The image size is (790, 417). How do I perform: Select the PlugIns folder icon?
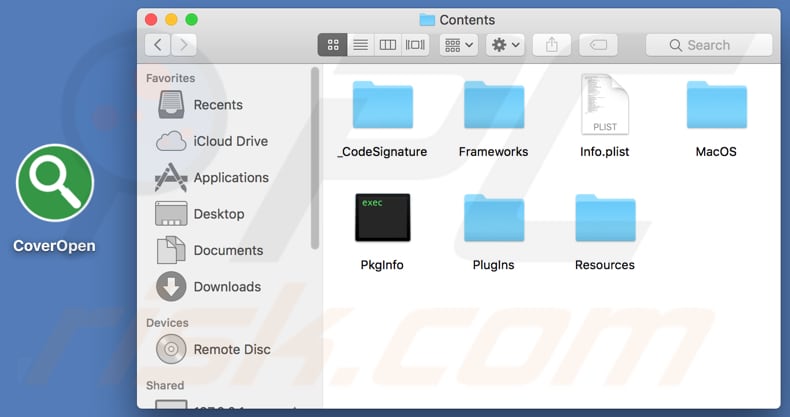coord(494,218)
